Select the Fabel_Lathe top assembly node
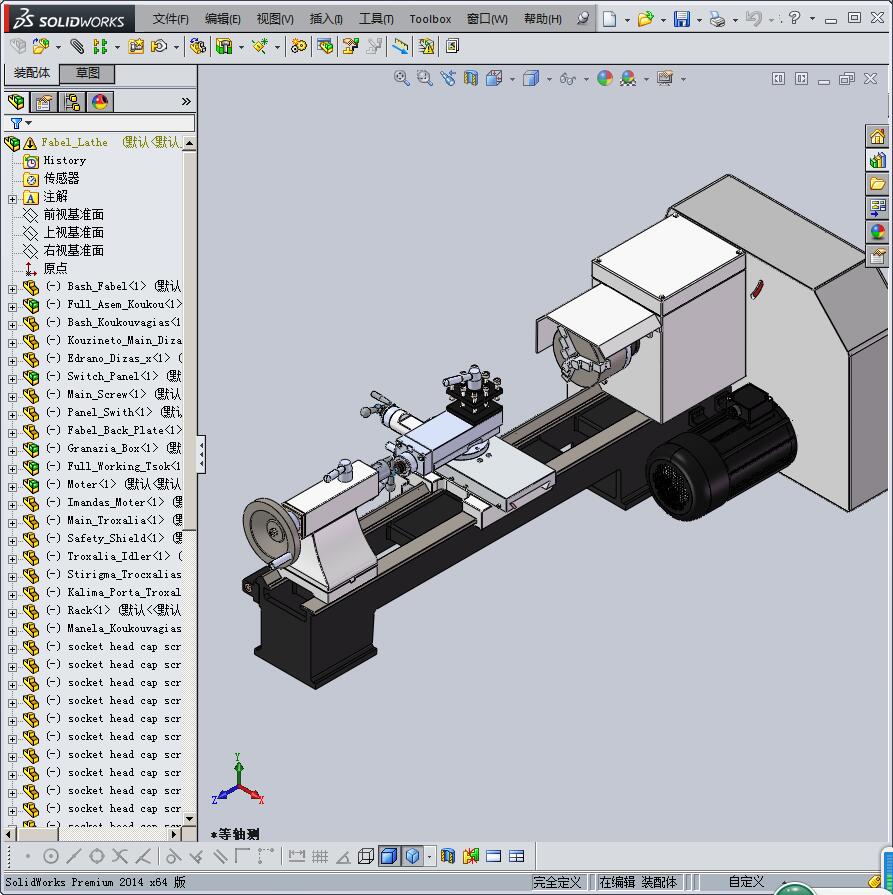The image size is (893, 895). coord(74,142)
